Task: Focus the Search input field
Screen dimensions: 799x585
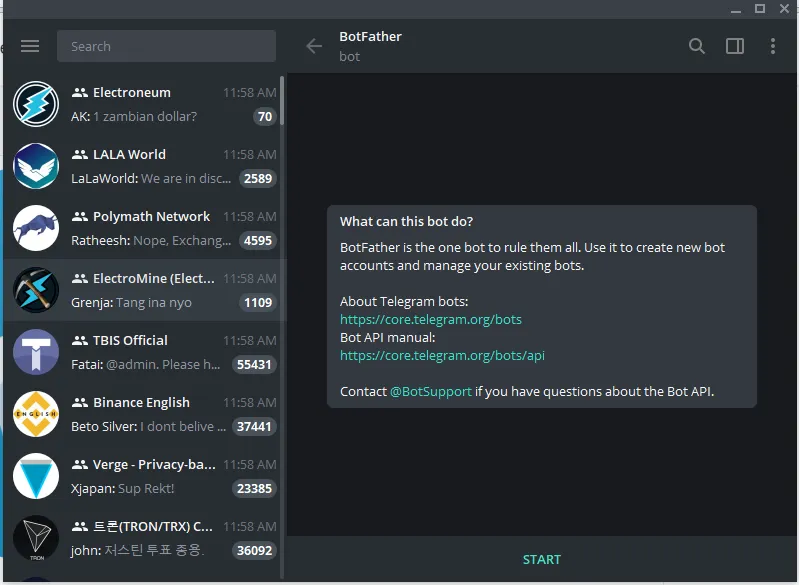Action: click(x=166, y=46)
